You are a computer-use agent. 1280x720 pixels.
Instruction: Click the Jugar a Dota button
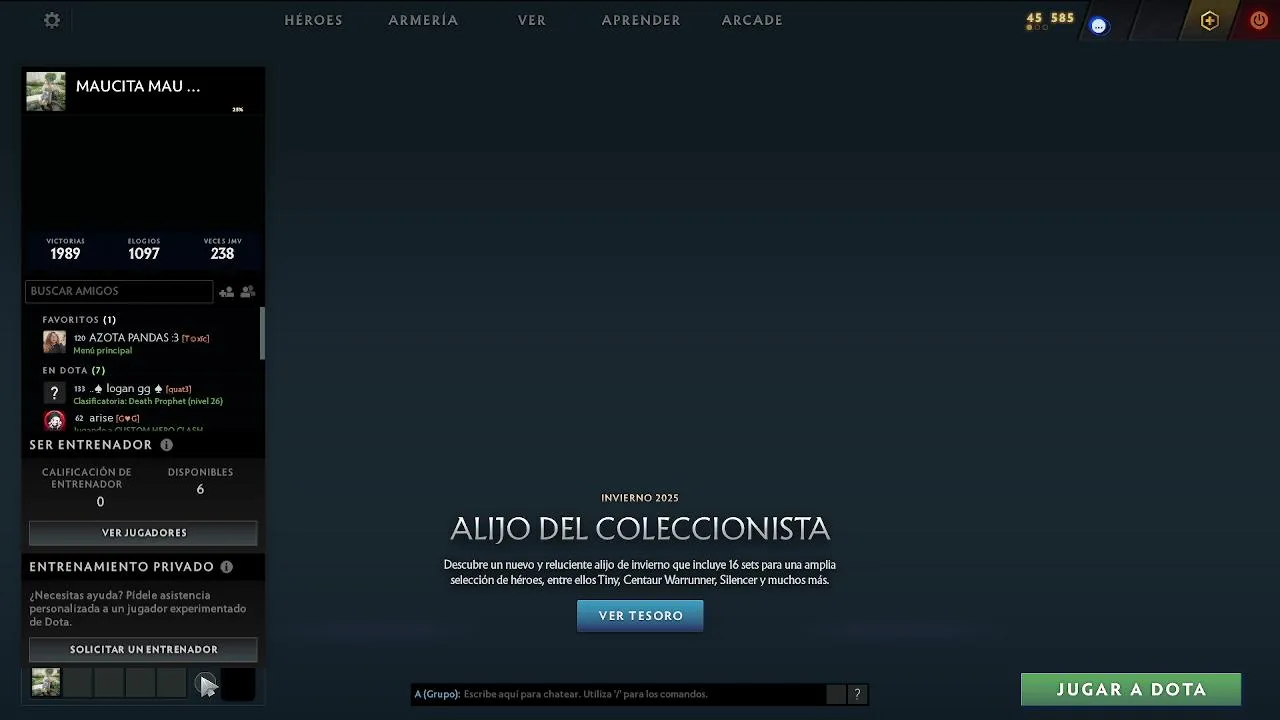(x=1131, y=689)
